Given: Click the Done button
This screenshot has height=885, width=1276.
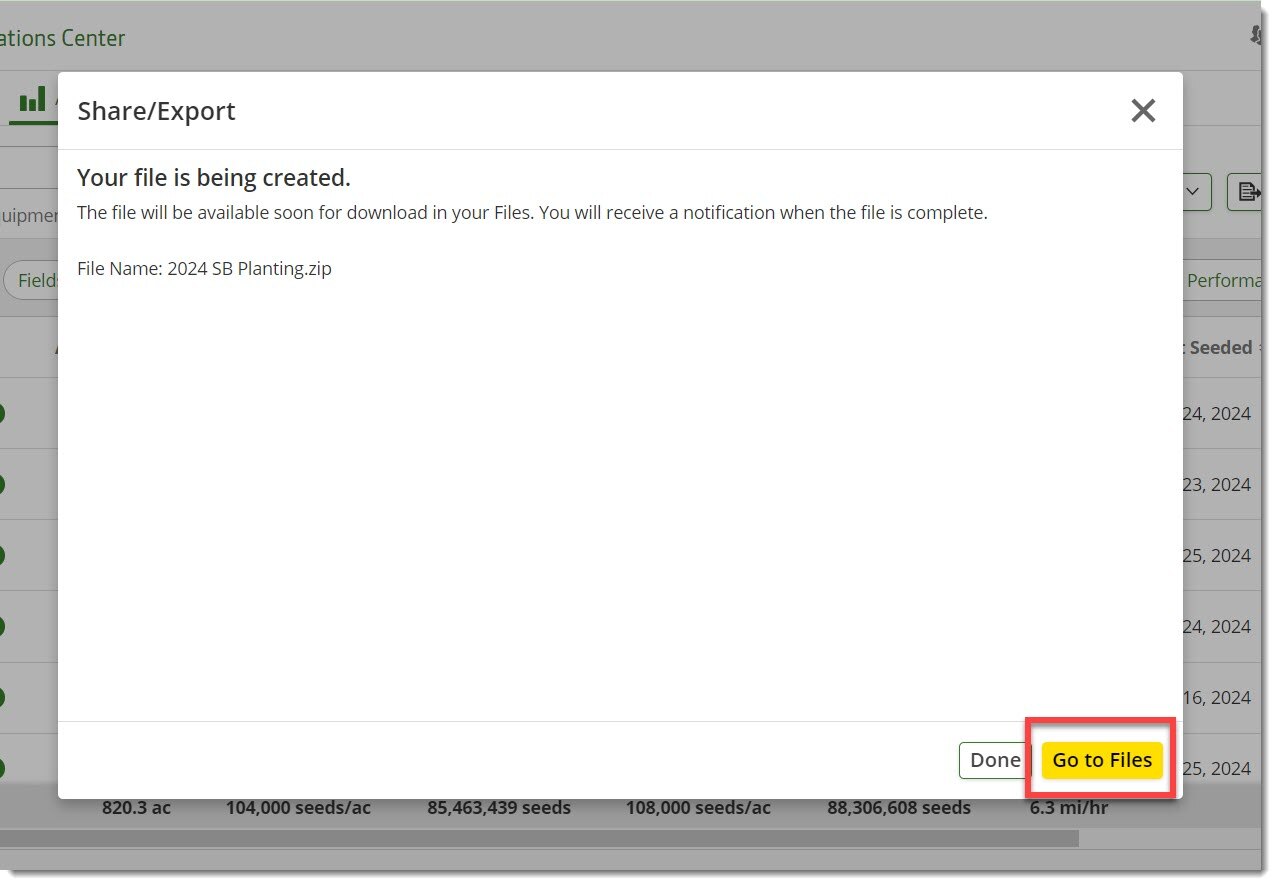Looking at the screenshot, I should pyautogui.click(x=993, y=760).
